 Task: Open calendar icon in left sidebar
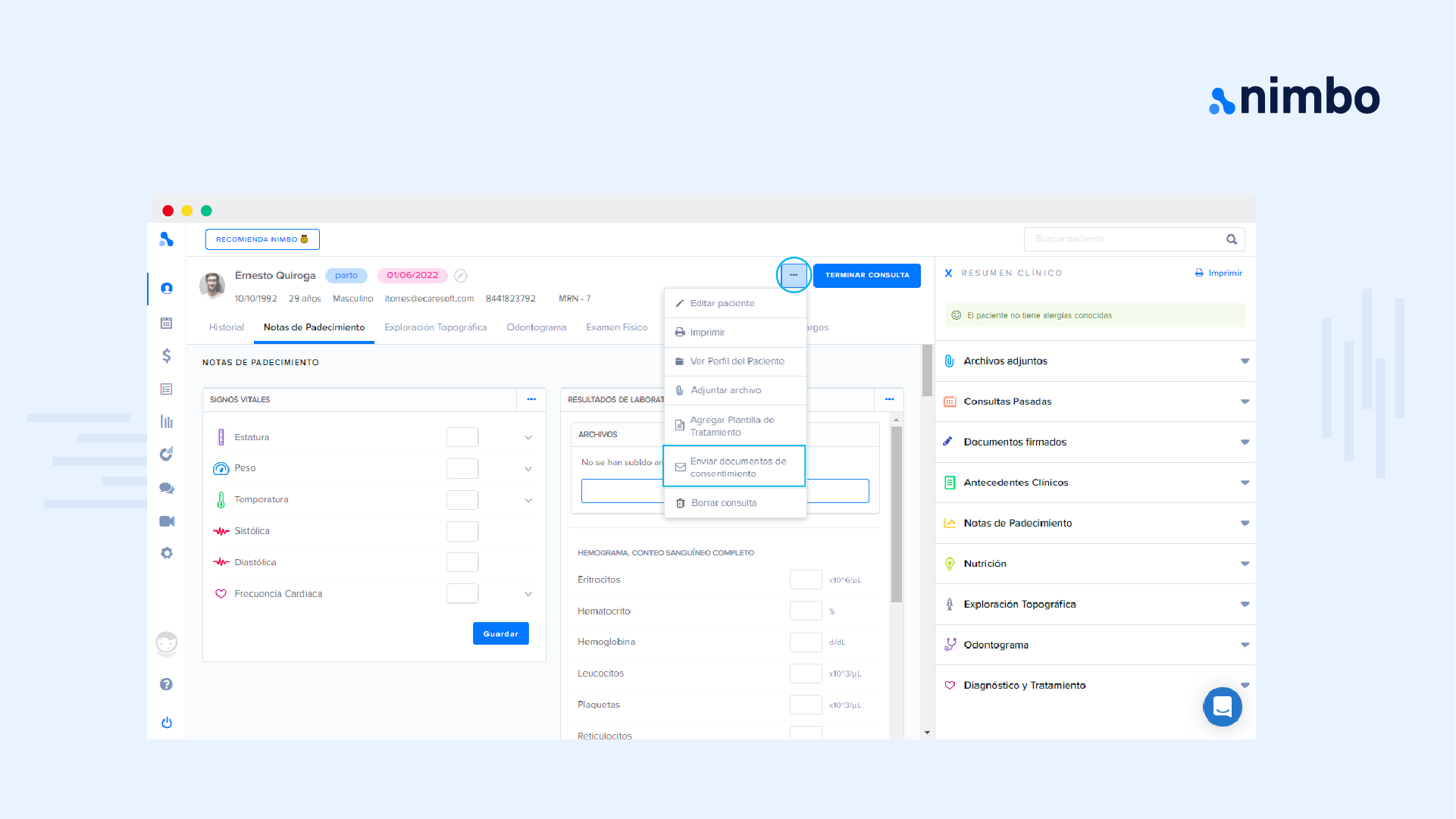(x=167, y=324)
